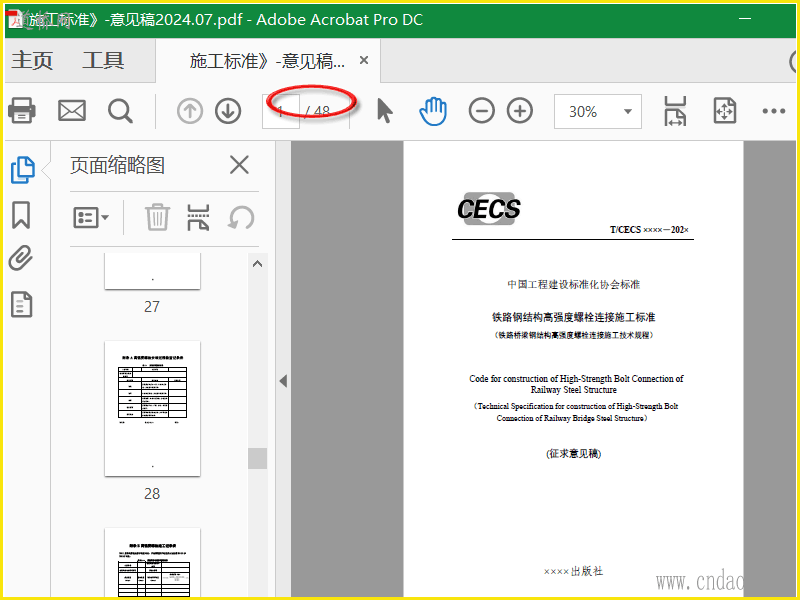Send the file by email envelope icon
The height and width of the screenshot is (600, 800).
71,110
